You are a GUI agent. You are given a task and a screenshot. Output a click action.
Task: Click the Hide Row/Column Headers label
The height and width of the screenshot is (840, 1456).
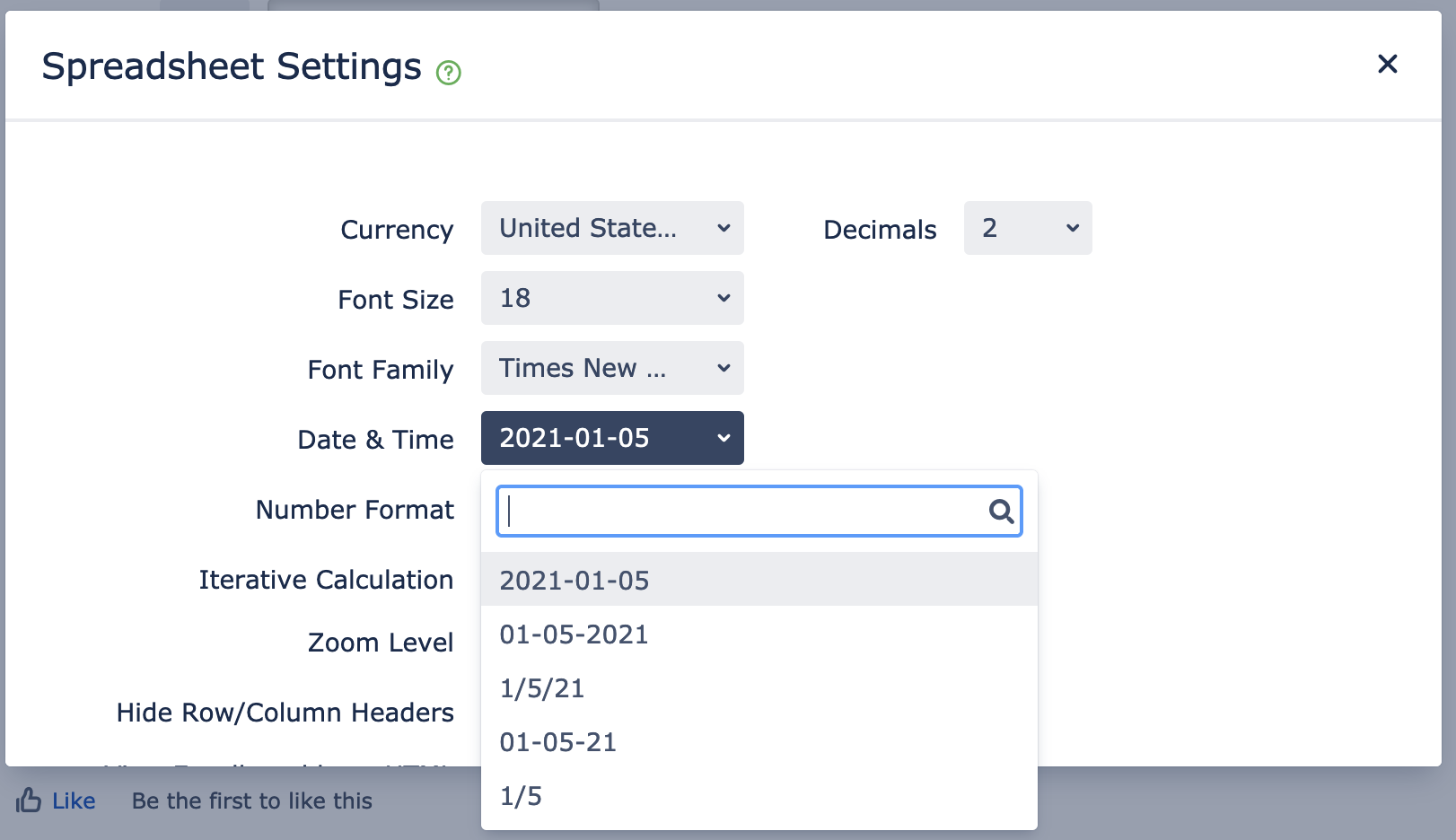(x=285, y=713)
